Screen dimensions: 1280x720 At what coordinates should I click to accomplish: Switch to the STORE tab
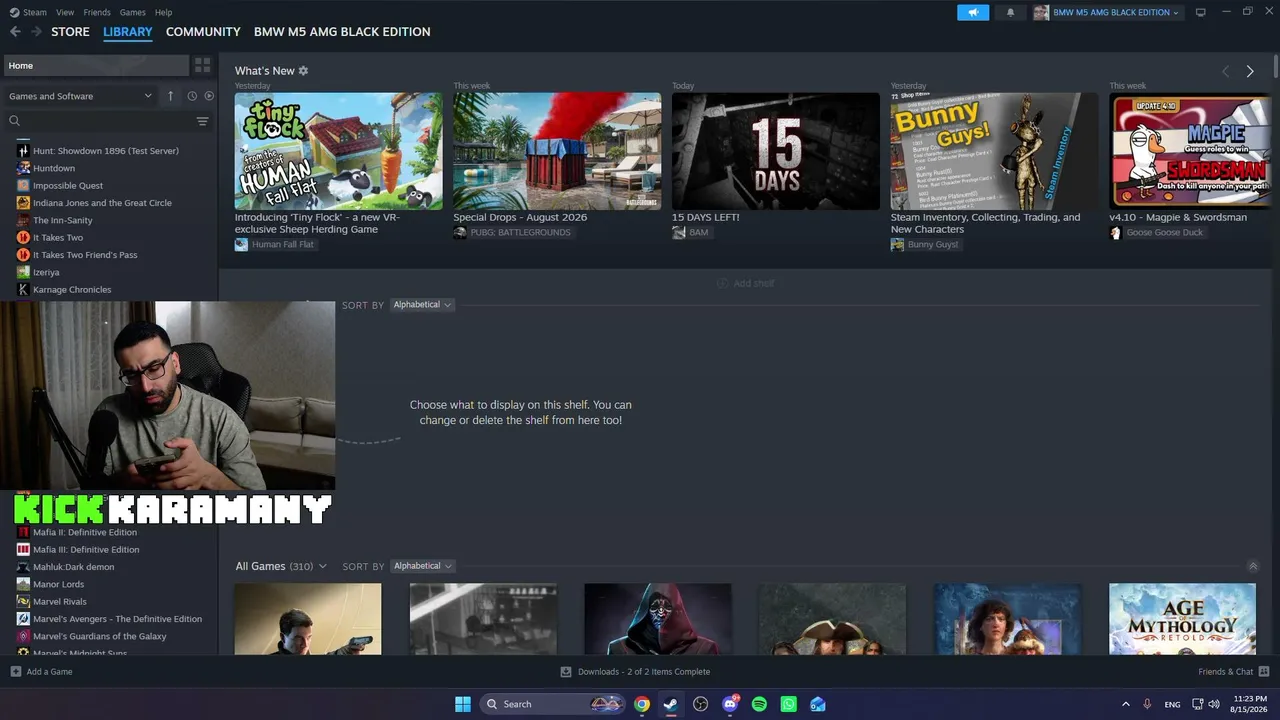click(70, 32)
